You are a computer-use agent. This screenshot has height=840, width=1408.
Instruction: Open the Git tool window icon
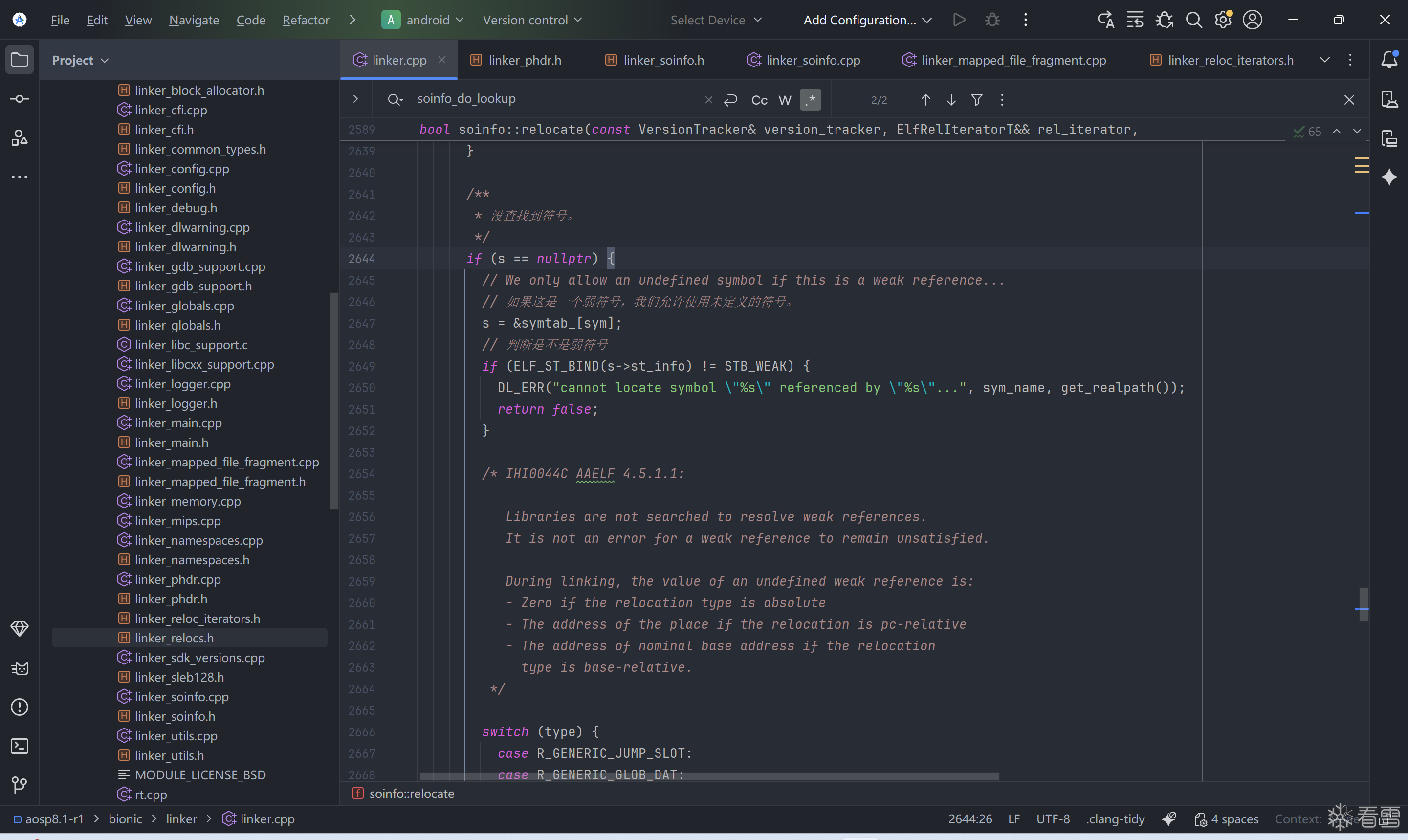[19, 785]
